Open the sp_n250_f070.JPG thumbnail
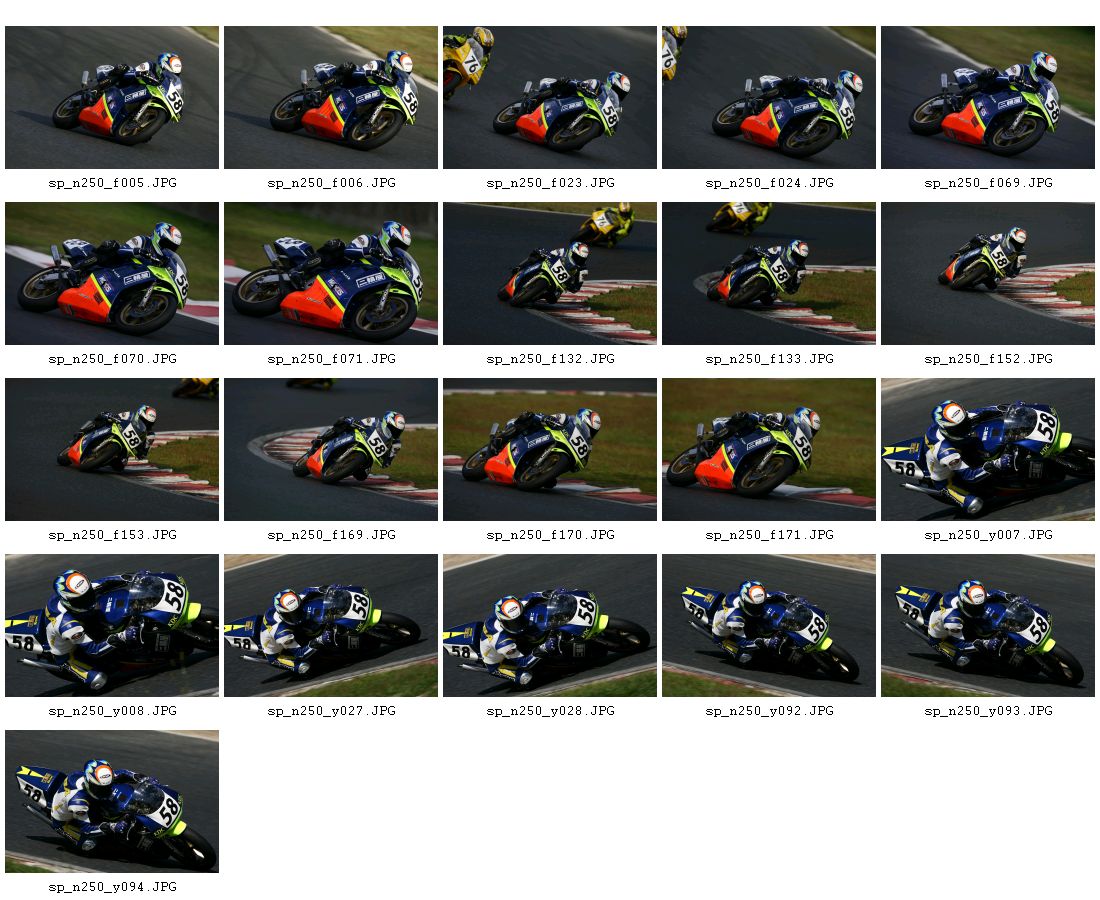The image size is (1100, 900). pos(112,274)
